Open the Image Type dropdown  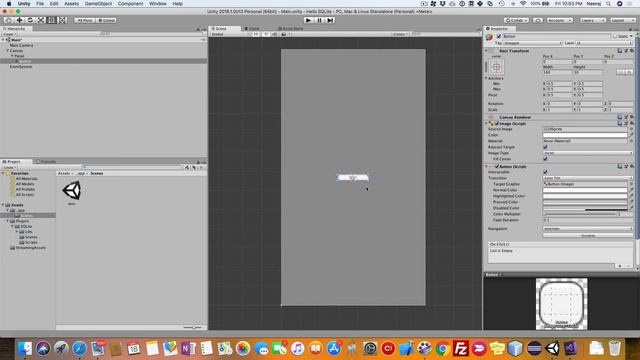(x=588, y=153)
